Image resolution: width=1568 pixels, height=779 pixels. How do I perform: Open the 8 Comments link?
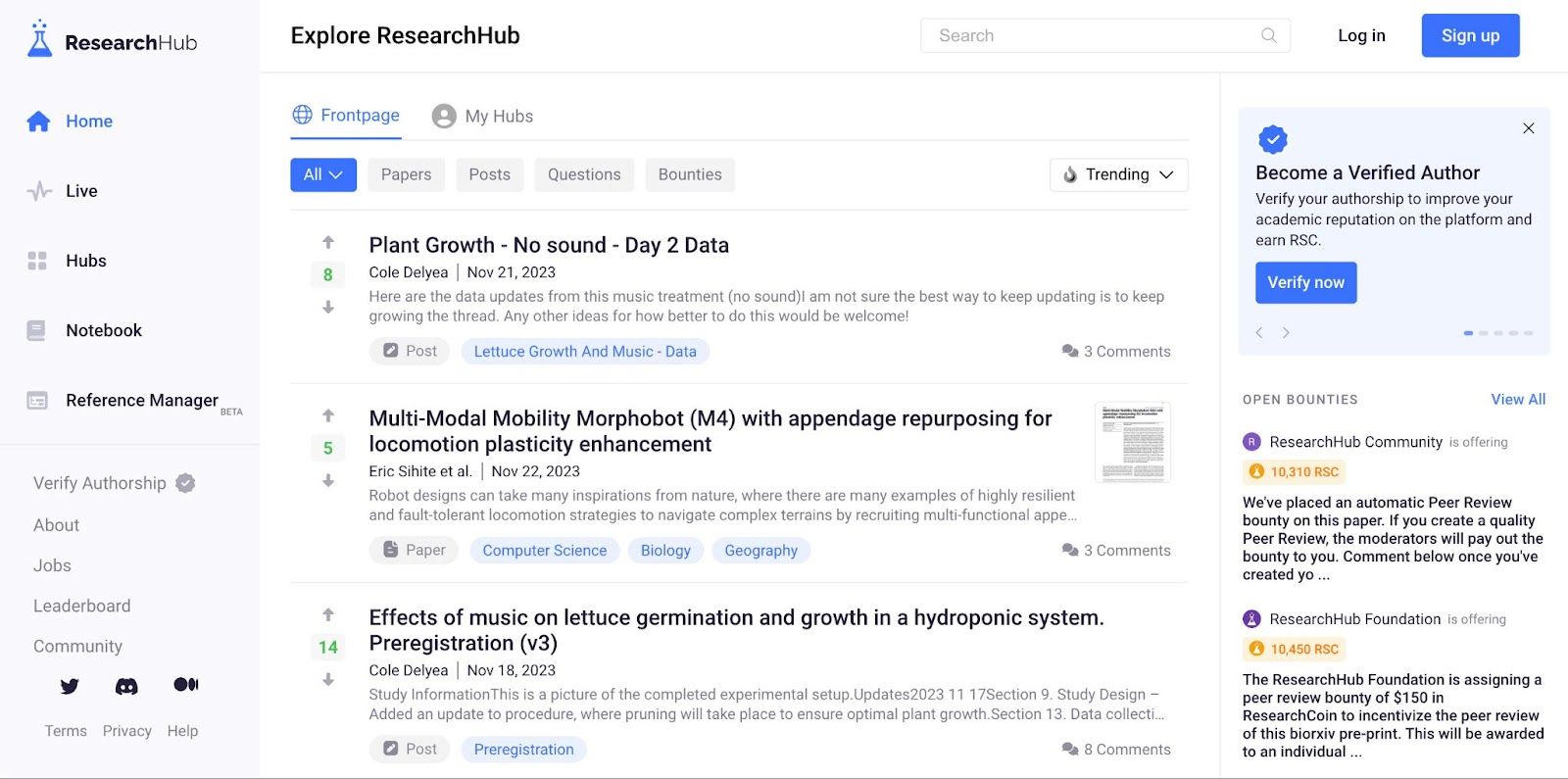[x=1116, y=750]
